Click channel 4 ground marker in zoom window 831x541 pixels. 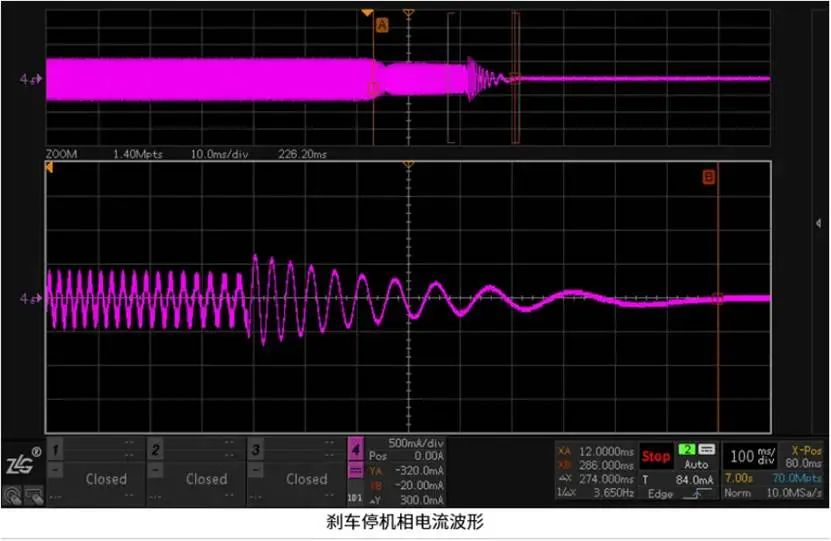[30, 299]
